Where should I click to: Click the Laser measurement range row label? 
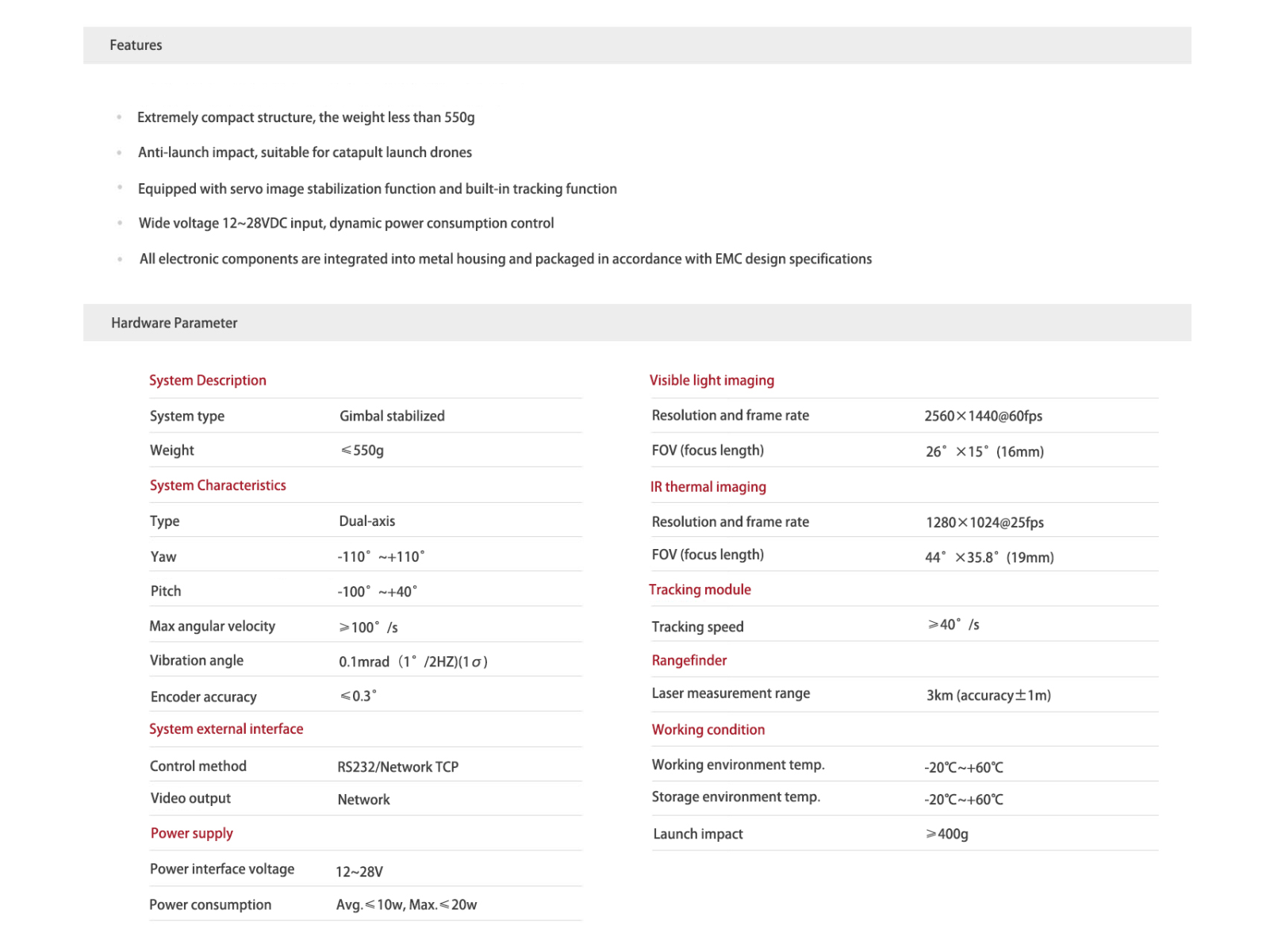tap(731, 693)
